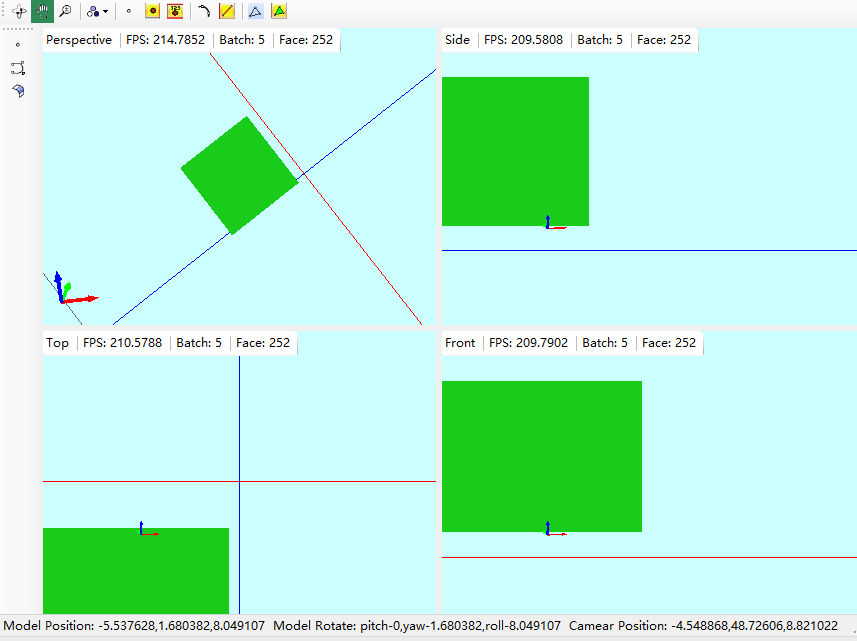Select the zoom magnifier tool
857x641 pixels.
tap(66, 11)
